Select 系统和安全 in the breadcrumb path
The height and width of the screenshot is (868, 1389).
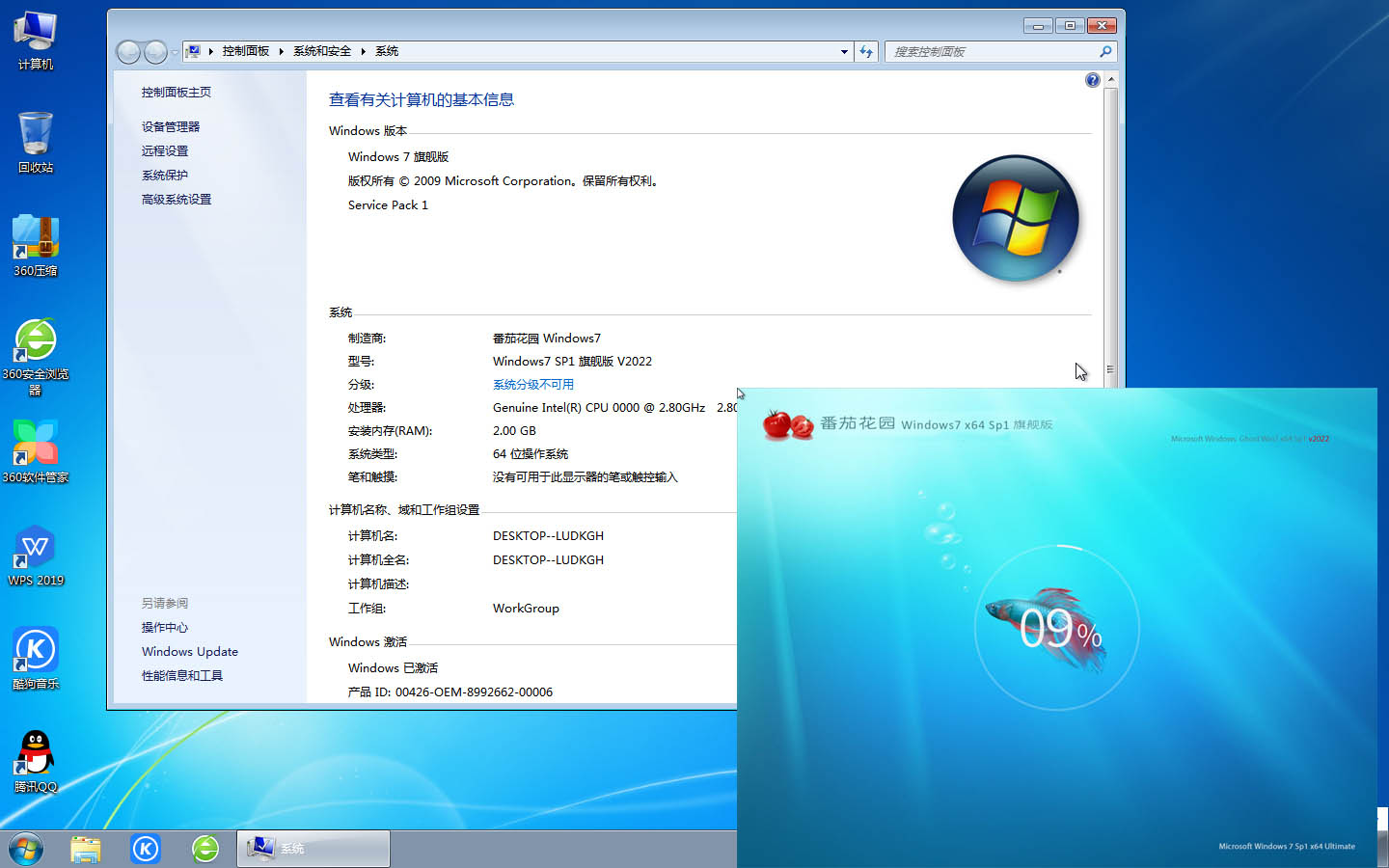click(322, 51)
